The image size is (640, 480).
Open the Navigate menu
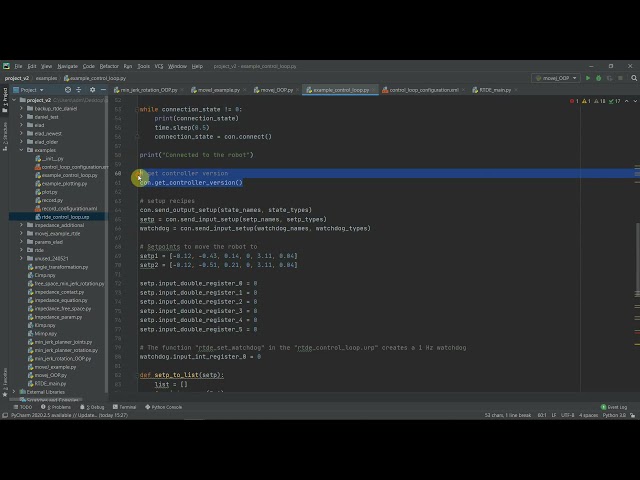pyautogui.click(x=67, y=66)
